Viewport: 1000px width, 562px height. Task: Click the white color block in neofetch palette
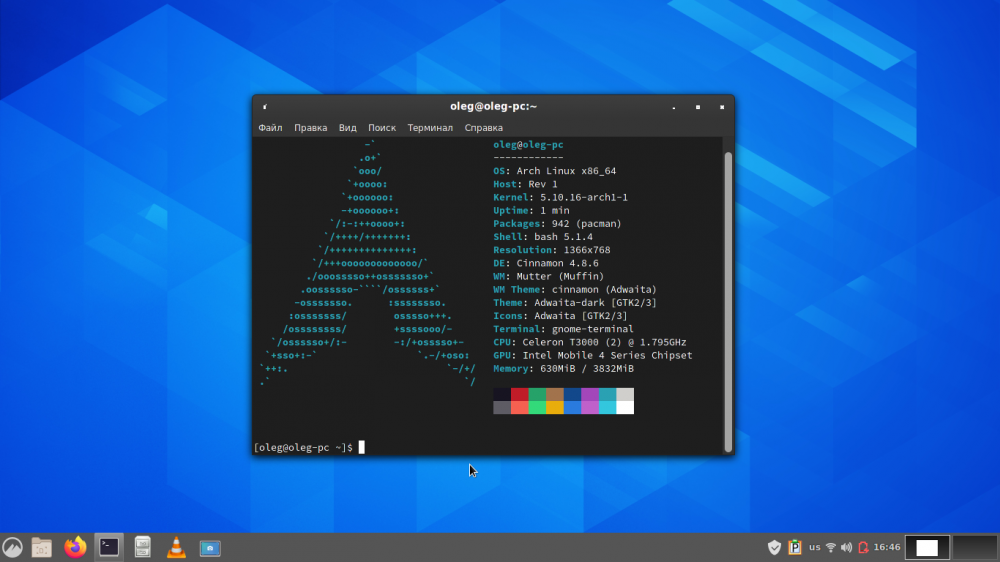(x=625, y=408)
